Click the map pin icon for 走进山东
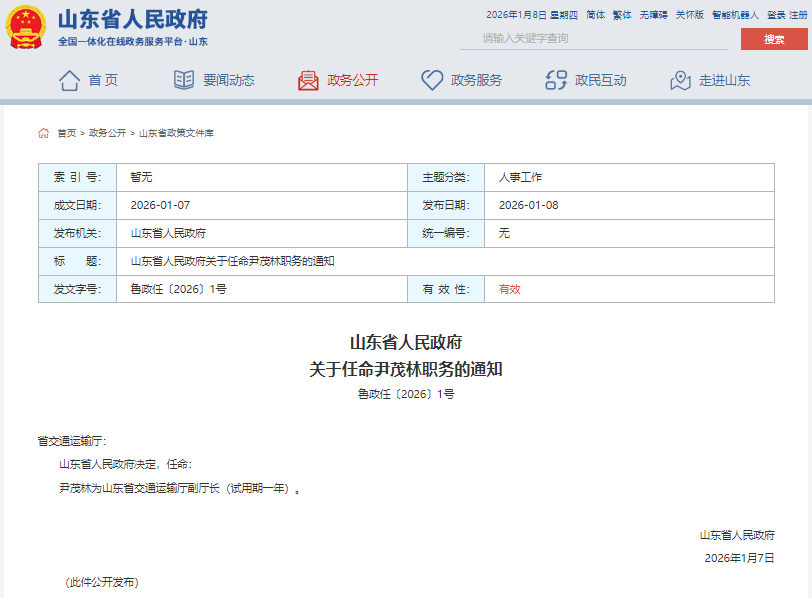The image size is (812, 598). click(x=680, y=80)
